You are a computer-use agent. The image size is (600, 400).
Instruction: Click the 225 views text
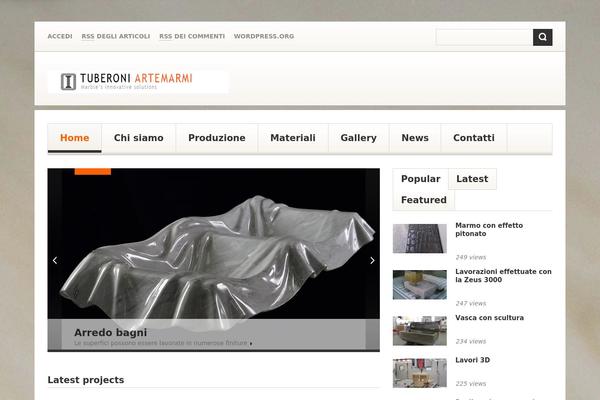[x=471, y=384]
